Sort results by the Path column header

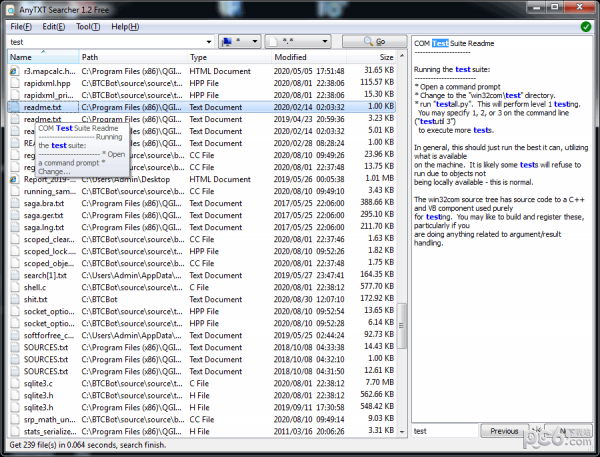133,57
